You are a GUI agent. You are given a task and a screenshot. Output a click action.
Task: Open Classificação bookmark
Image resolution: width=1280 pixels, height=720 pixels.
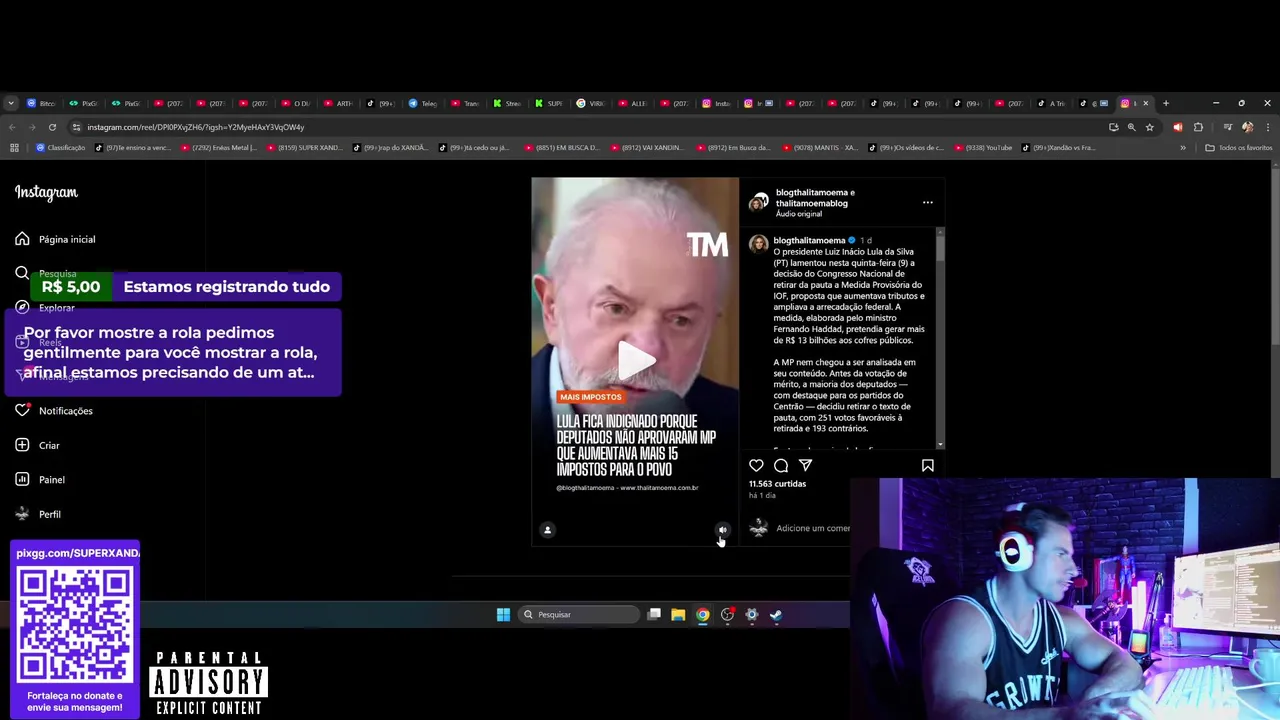61,148
